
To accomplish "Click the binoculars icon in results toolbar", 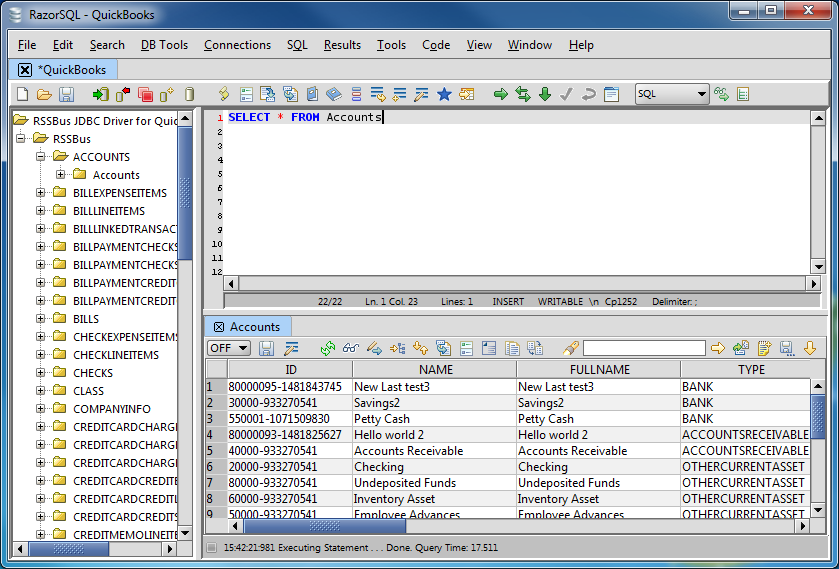I will click(350, 348).
